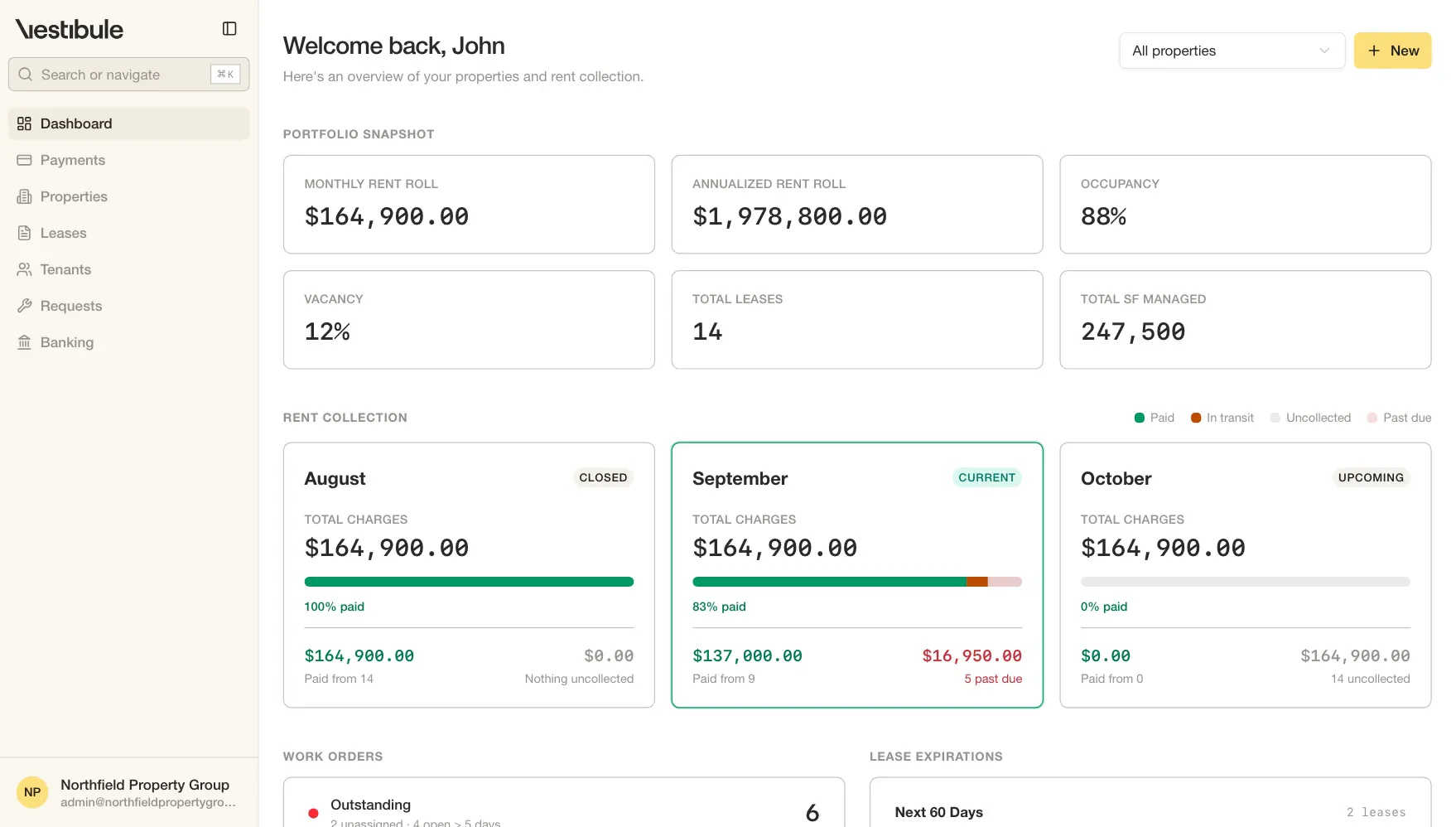Click the 2 leases count

click(x=1376, y=812)
